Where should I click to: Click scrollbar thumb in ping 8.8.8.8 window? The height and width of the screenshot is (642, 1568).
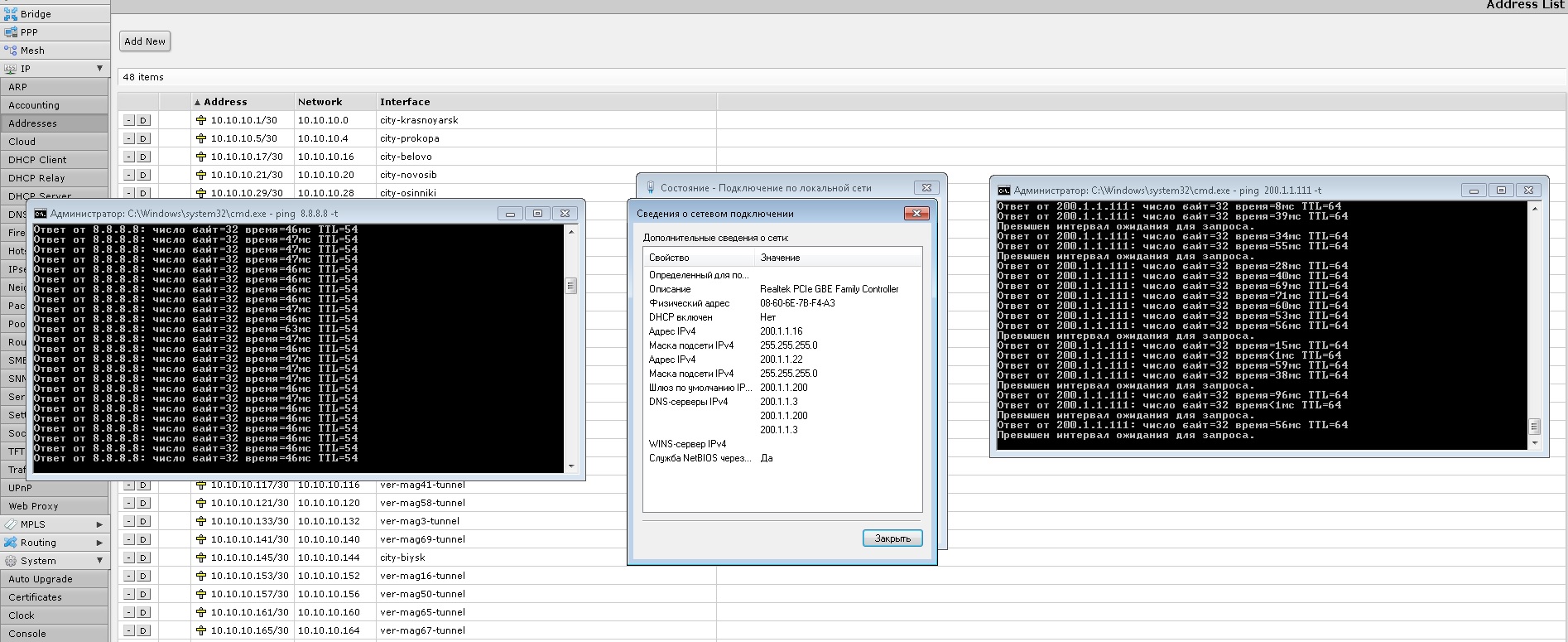[x=570, y=286]
